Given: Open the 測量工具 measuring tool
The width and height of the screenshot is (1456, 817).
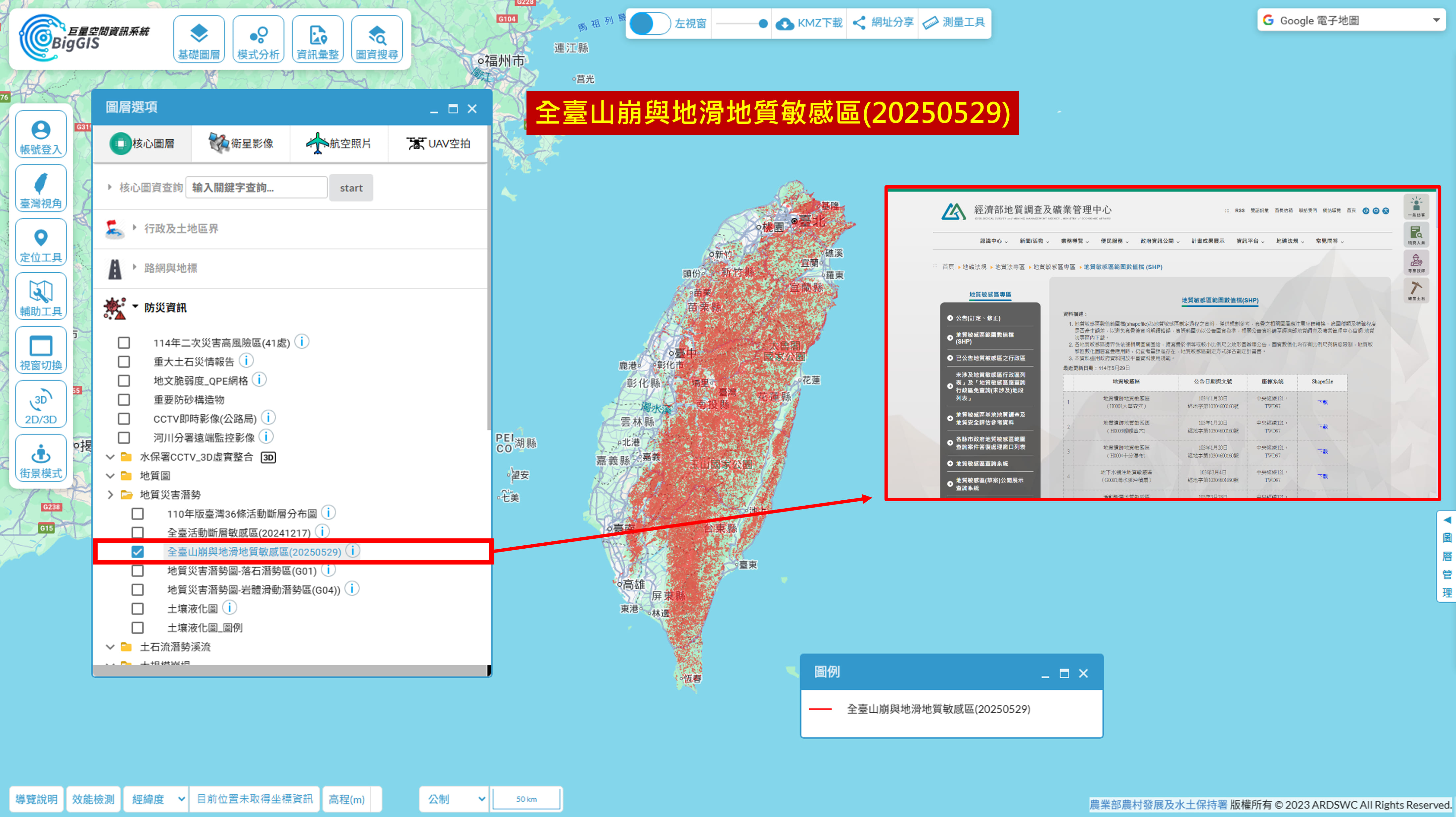Looking at the screenshot, I should 954,23.
